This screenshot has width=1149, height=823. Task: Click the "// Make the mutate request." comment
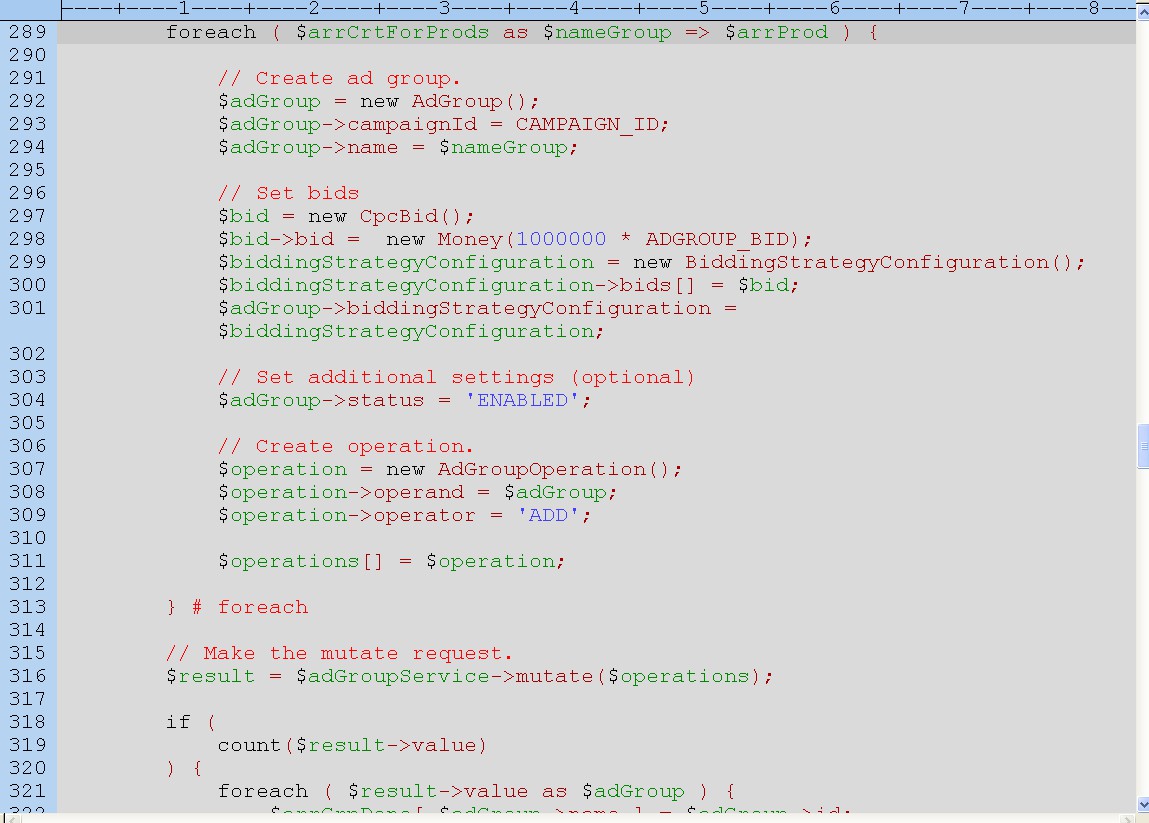(x=339, y=653)
